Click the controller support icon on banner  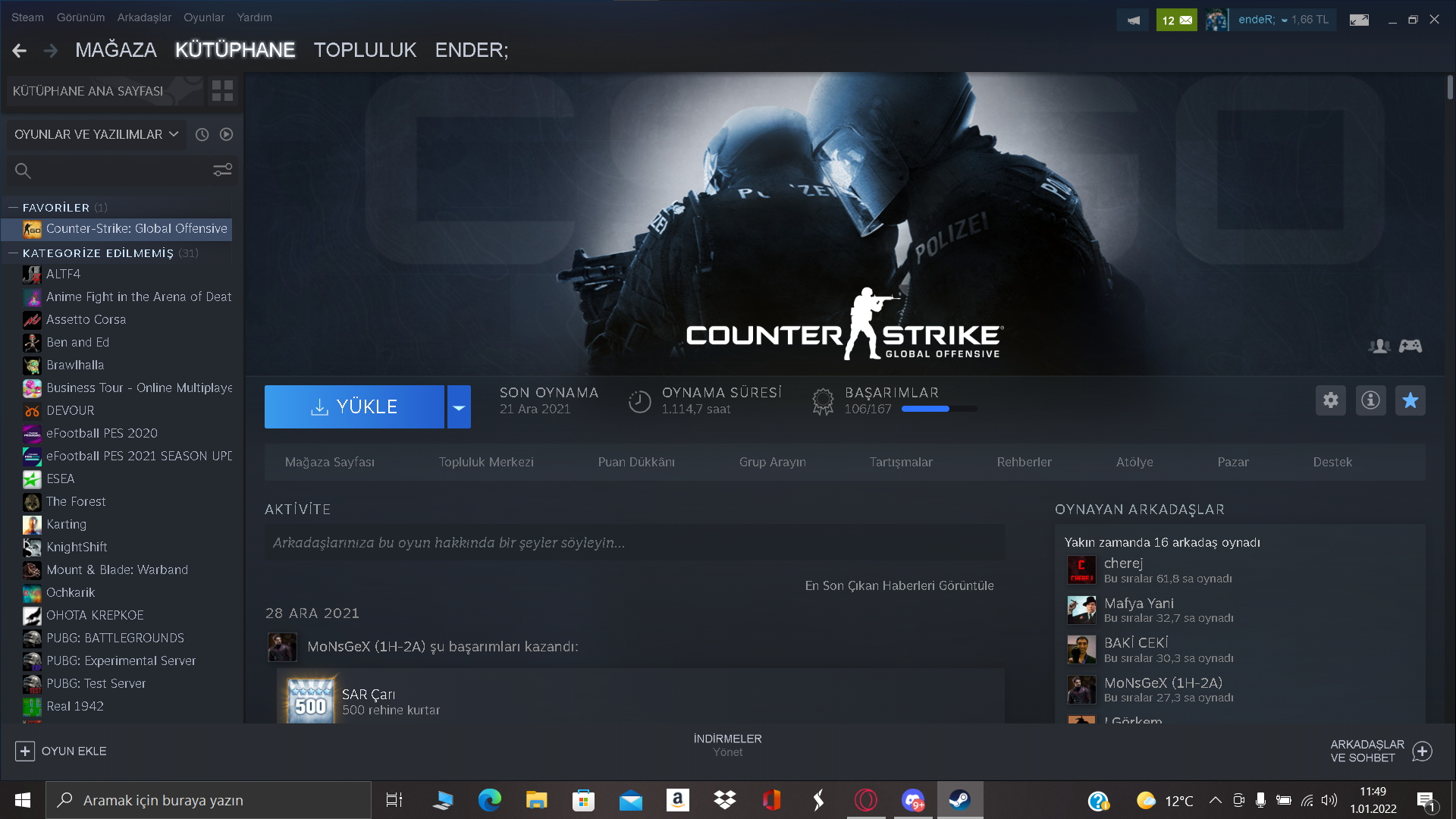1410,346
